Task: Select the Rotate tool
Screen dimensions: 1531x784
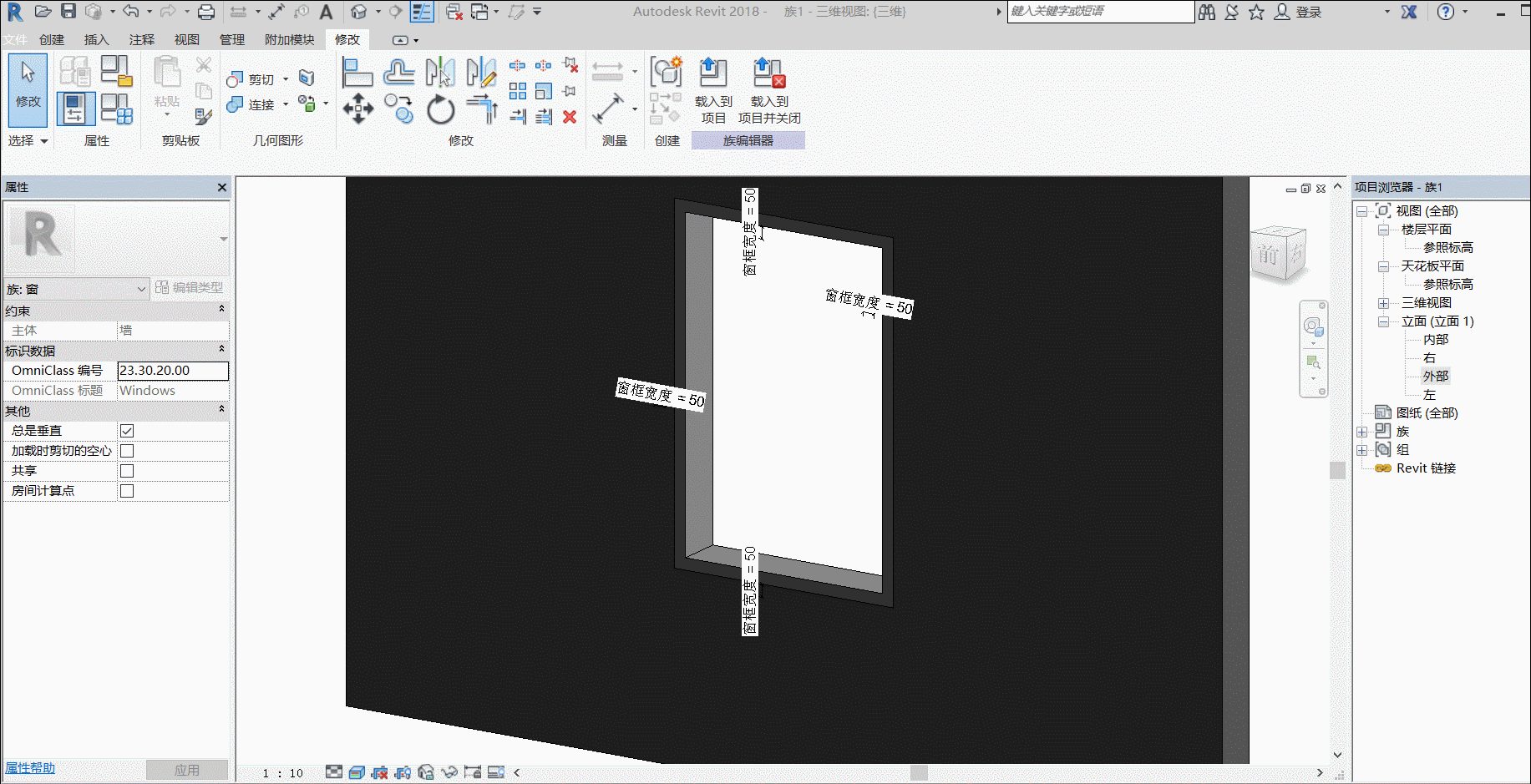Action: (x=440, y=109)
